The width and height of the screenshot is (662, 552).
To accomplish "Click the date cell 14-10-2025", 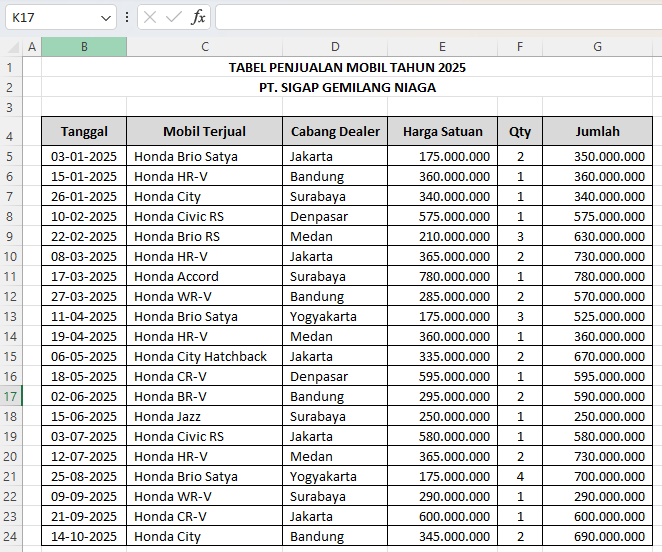I will 84,537.
